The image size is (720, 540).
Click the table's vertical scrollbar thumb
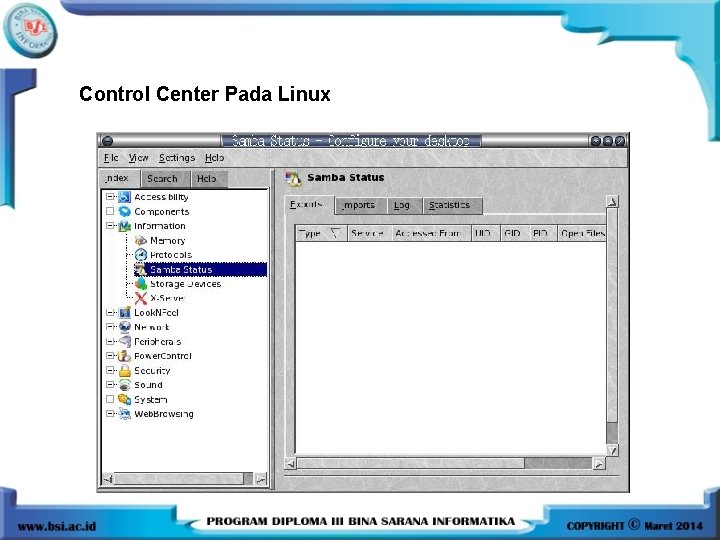tap(612, 315)
